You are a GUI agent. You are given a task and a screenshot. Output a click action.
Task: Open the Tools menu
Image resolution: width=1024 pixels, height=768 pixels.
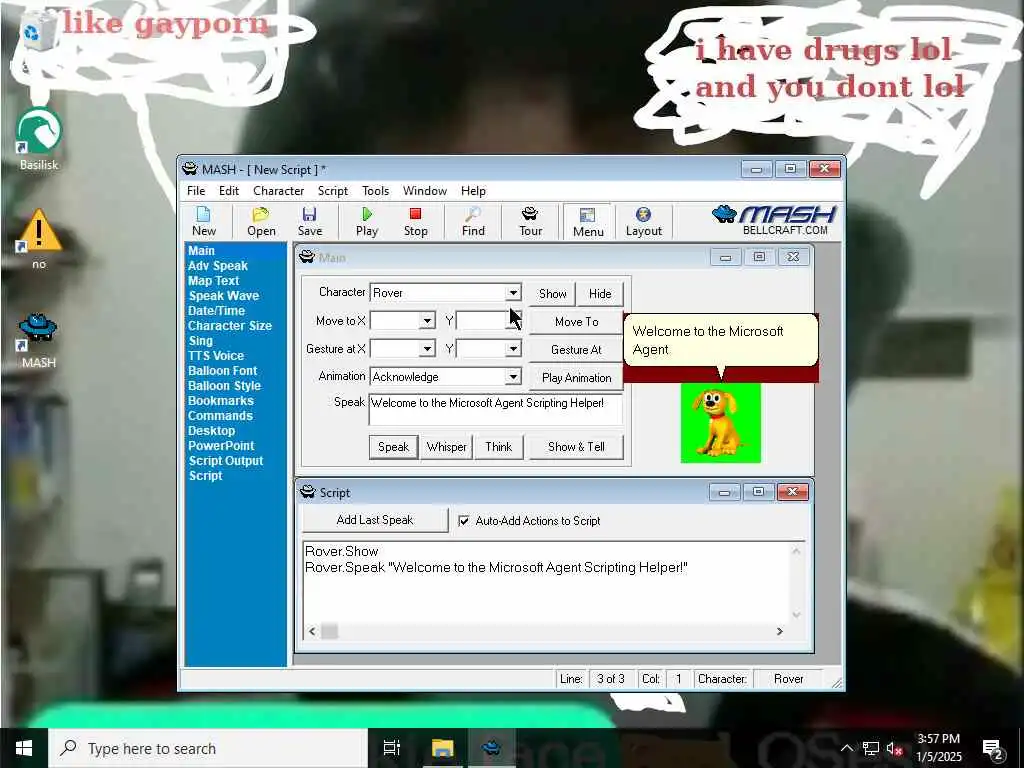coord(376,191)
